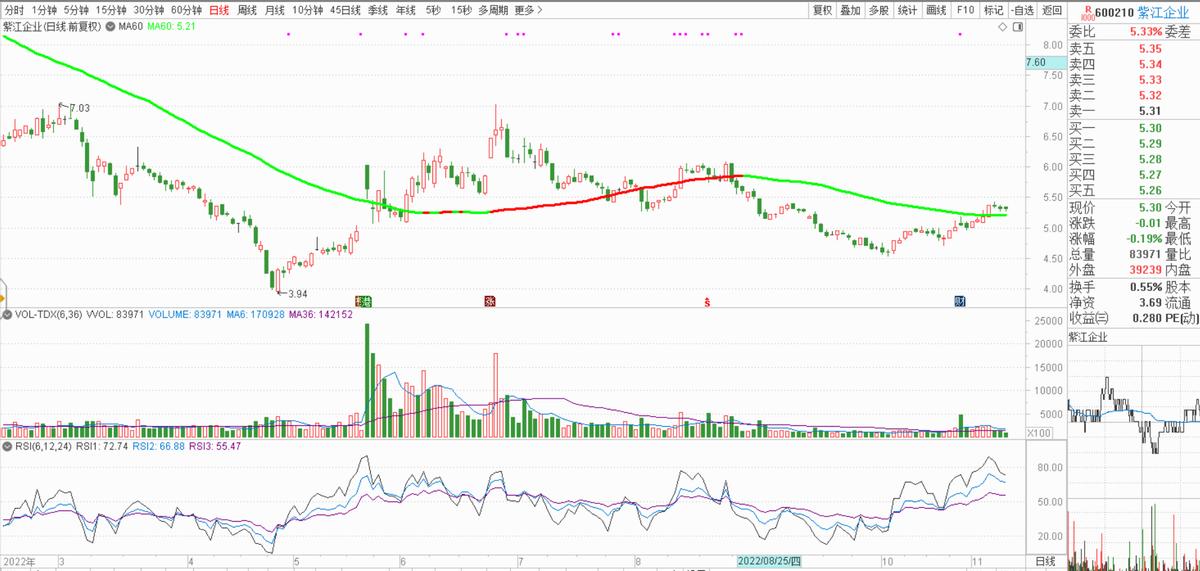Image resolution: width=1200 pixels, height=571 pixels.
Task: Click the 叠加 overlay button
Action: pyautogui.click(x=850, y=9)
